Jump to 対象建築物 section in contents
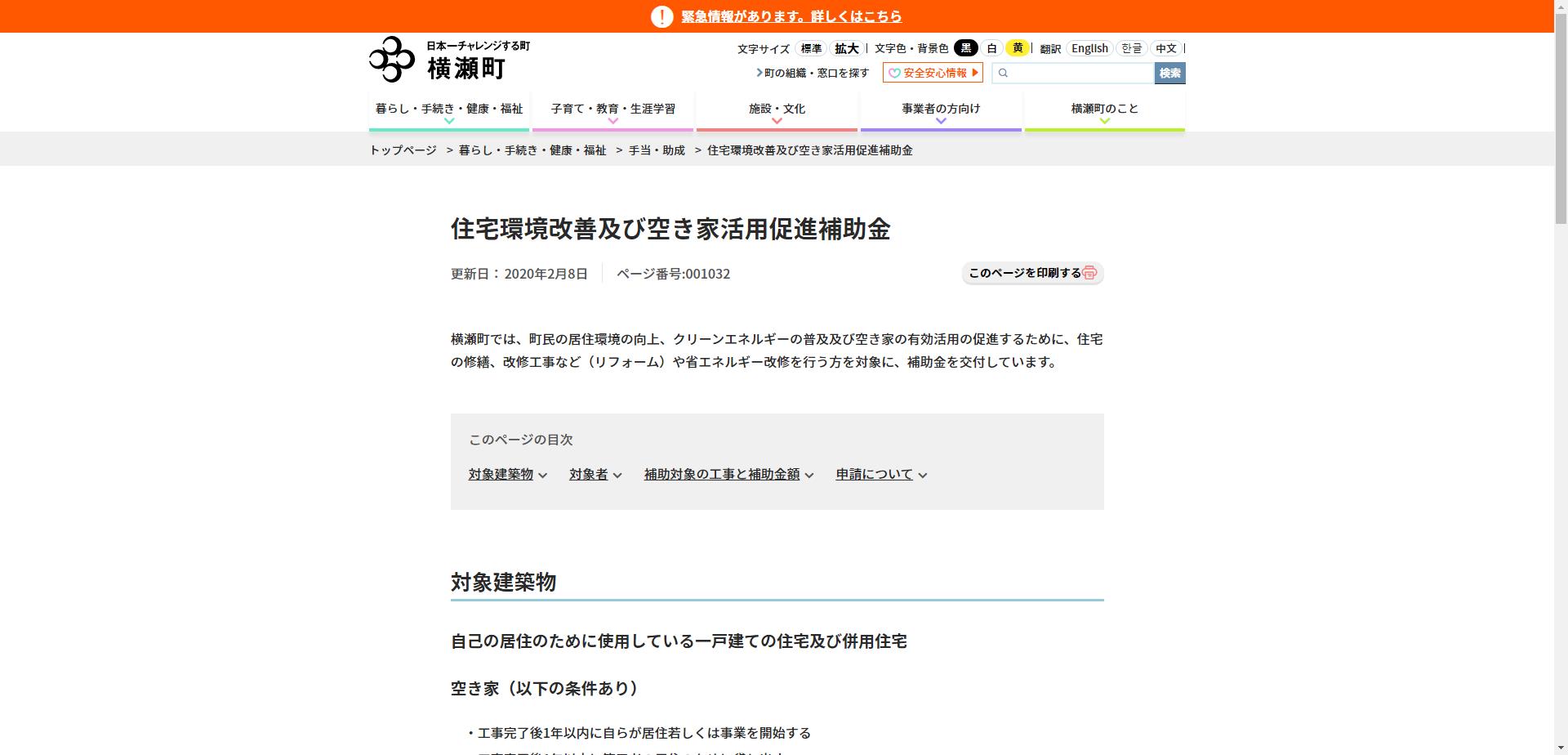1568x755 pixels. 507,474
